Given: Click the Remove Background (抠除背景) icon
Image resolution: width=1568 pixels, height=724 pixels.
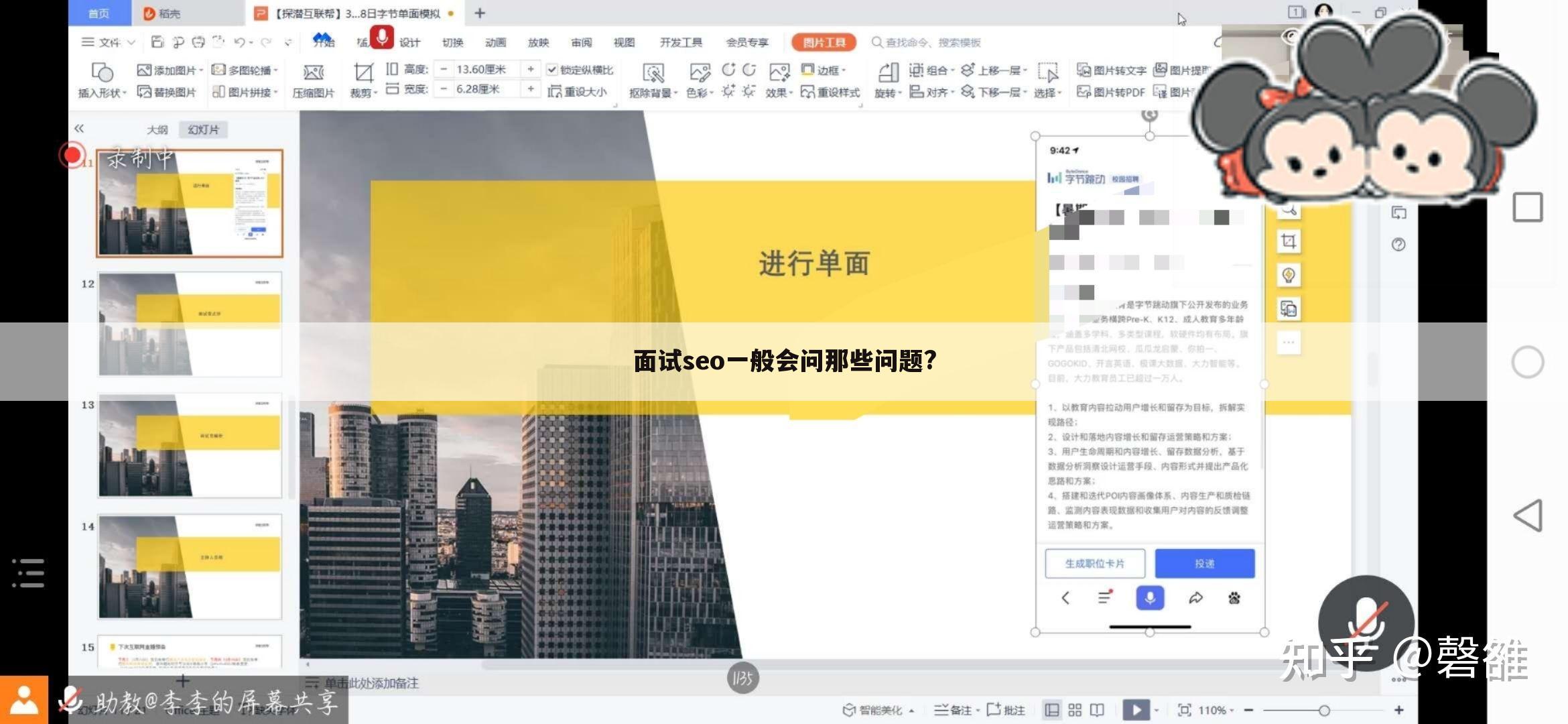Looking at the screenshot, I should 653,72.
